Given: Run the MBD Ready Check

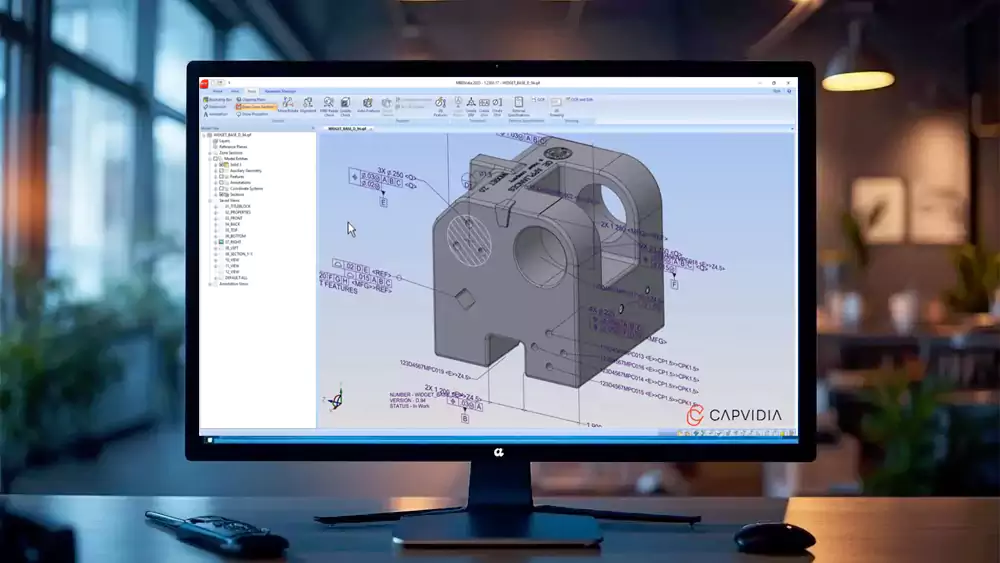Looking at the screenshot, I should (329, 106).
